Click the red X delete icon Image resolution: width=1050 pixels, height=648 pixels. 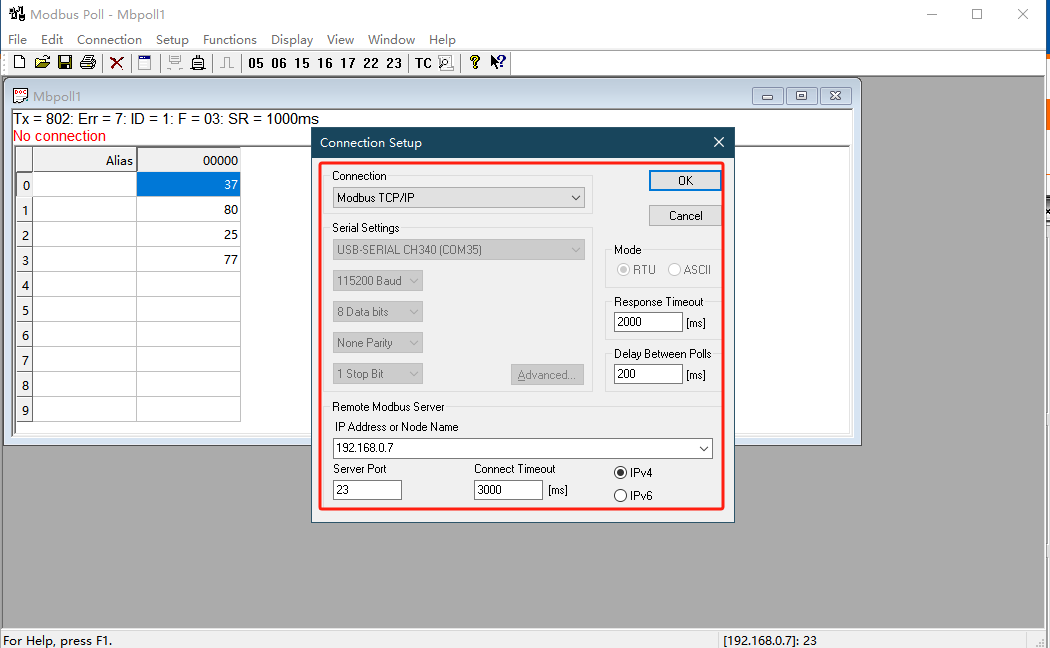point(117,63)
